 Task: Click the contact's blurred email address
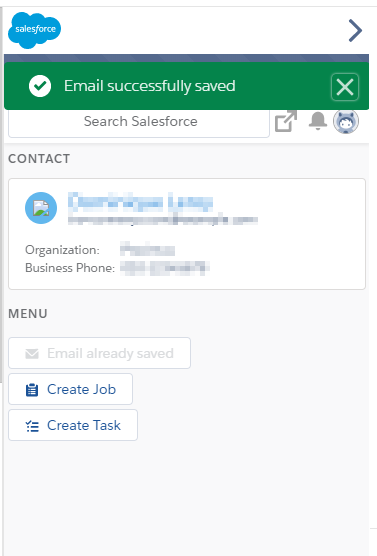(x=163, y=219)
